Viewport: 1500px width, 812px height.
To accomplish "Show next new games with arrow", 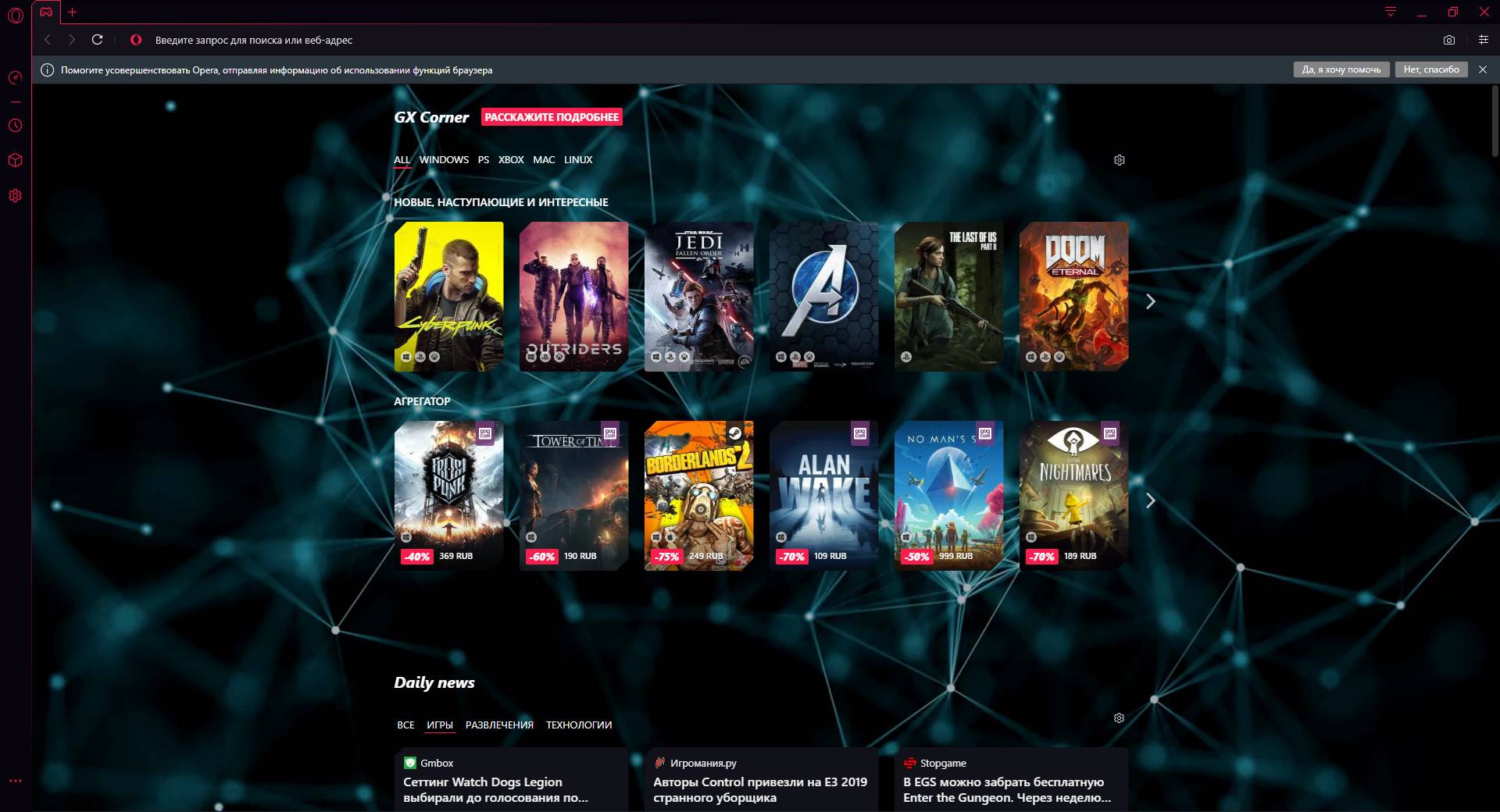I will click(x=1150, y=301).
